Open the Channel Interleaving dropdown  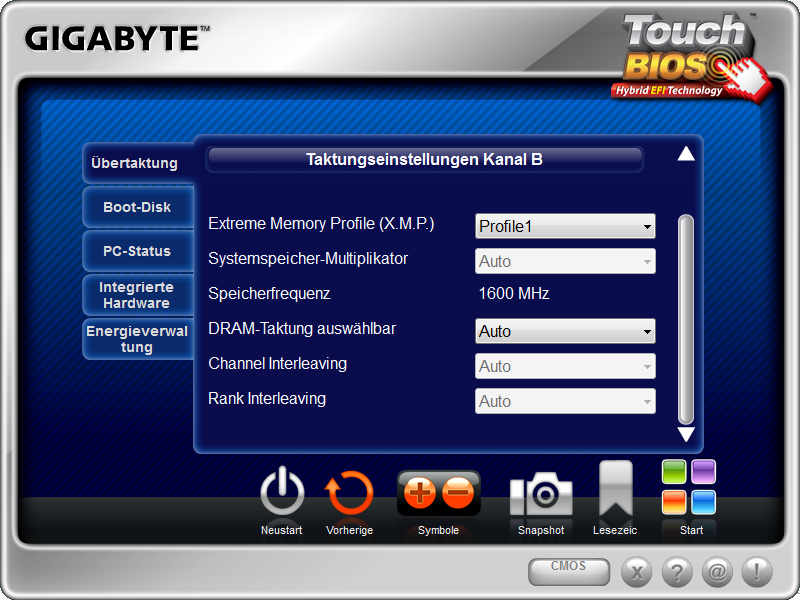click(x=565, y=366)
